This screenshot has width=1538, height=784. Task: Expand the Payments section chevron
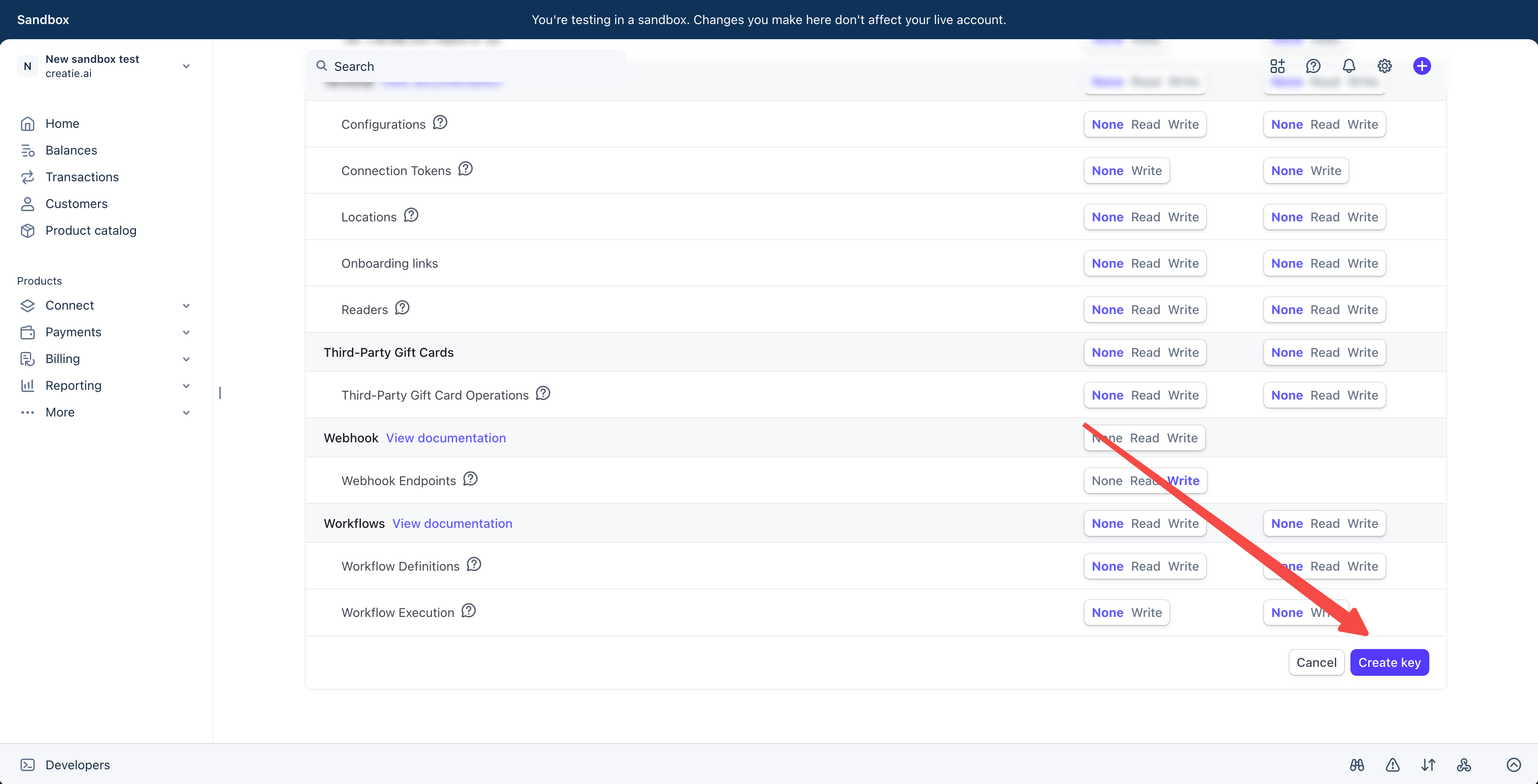(x=186, y=333)
